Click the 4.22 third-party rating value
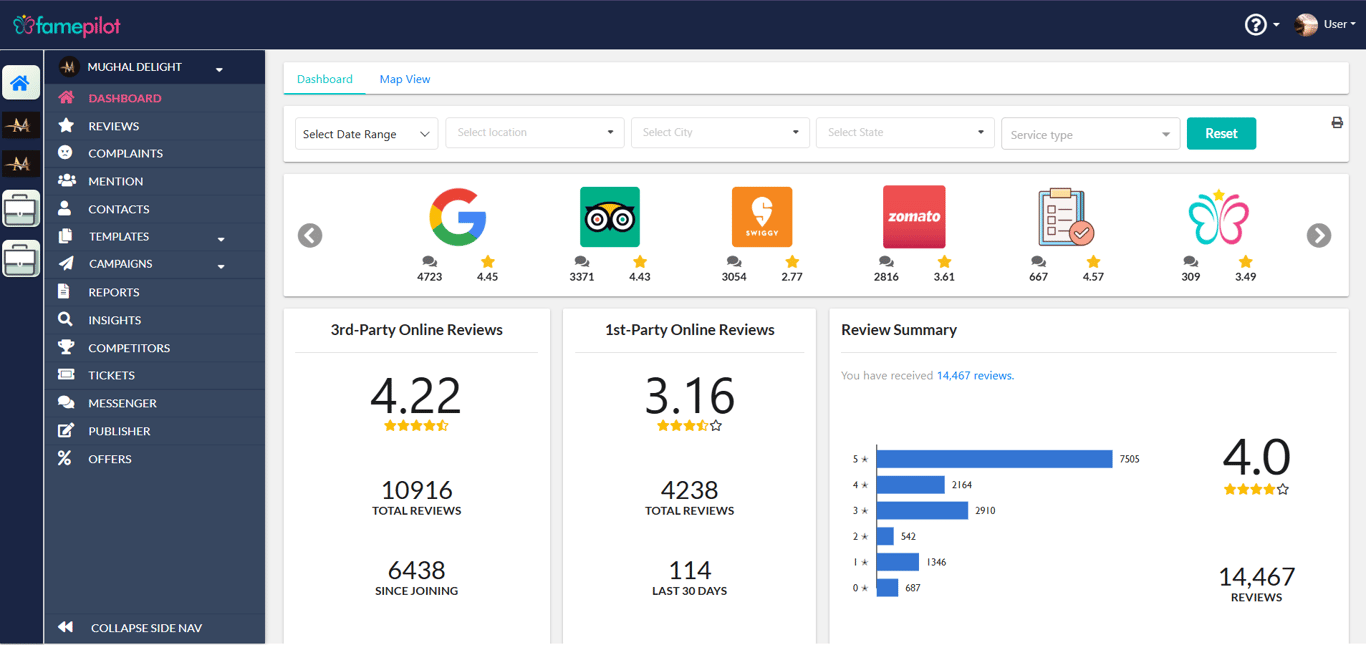The height and width of the screenshot is (645, 1366). pyautogui.click(x=416, y=395)
